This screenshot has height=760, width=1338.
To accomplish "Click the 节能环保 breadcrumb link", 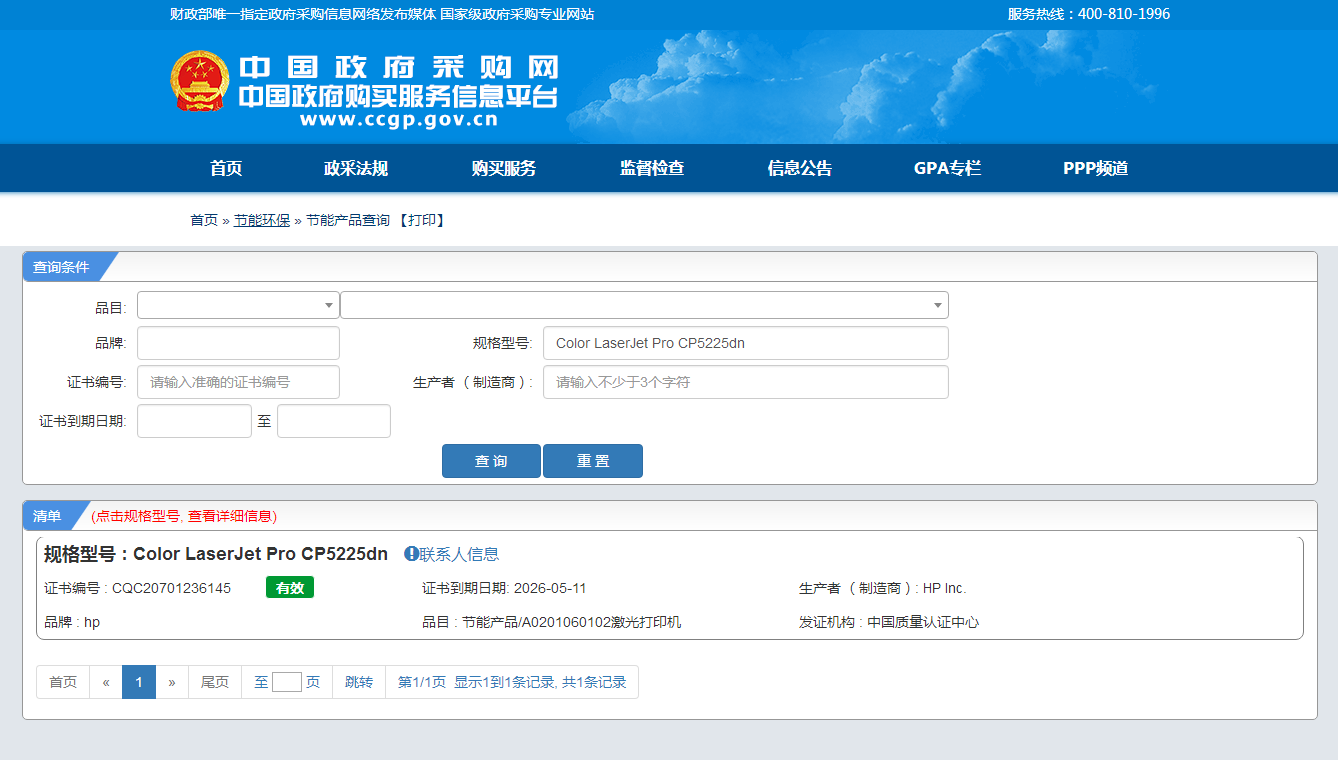I will click(262, 220).
